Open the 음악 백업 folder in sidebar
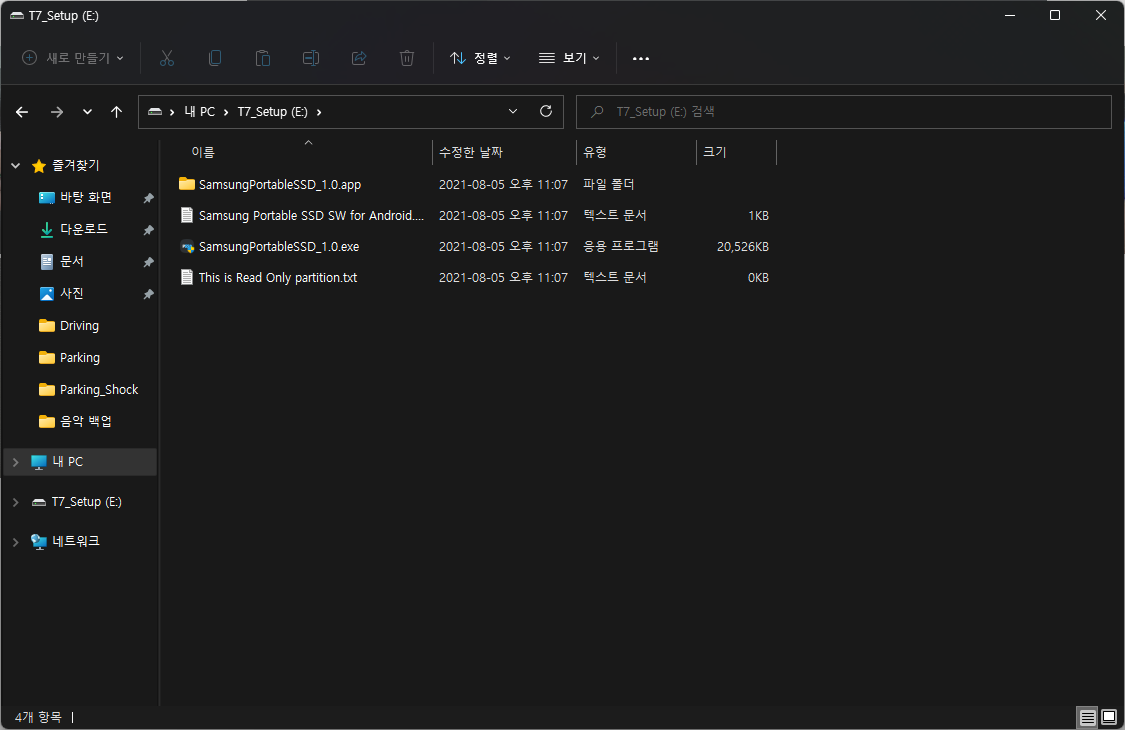Viewport: 1125px width, 730px height. coord(85,421)
